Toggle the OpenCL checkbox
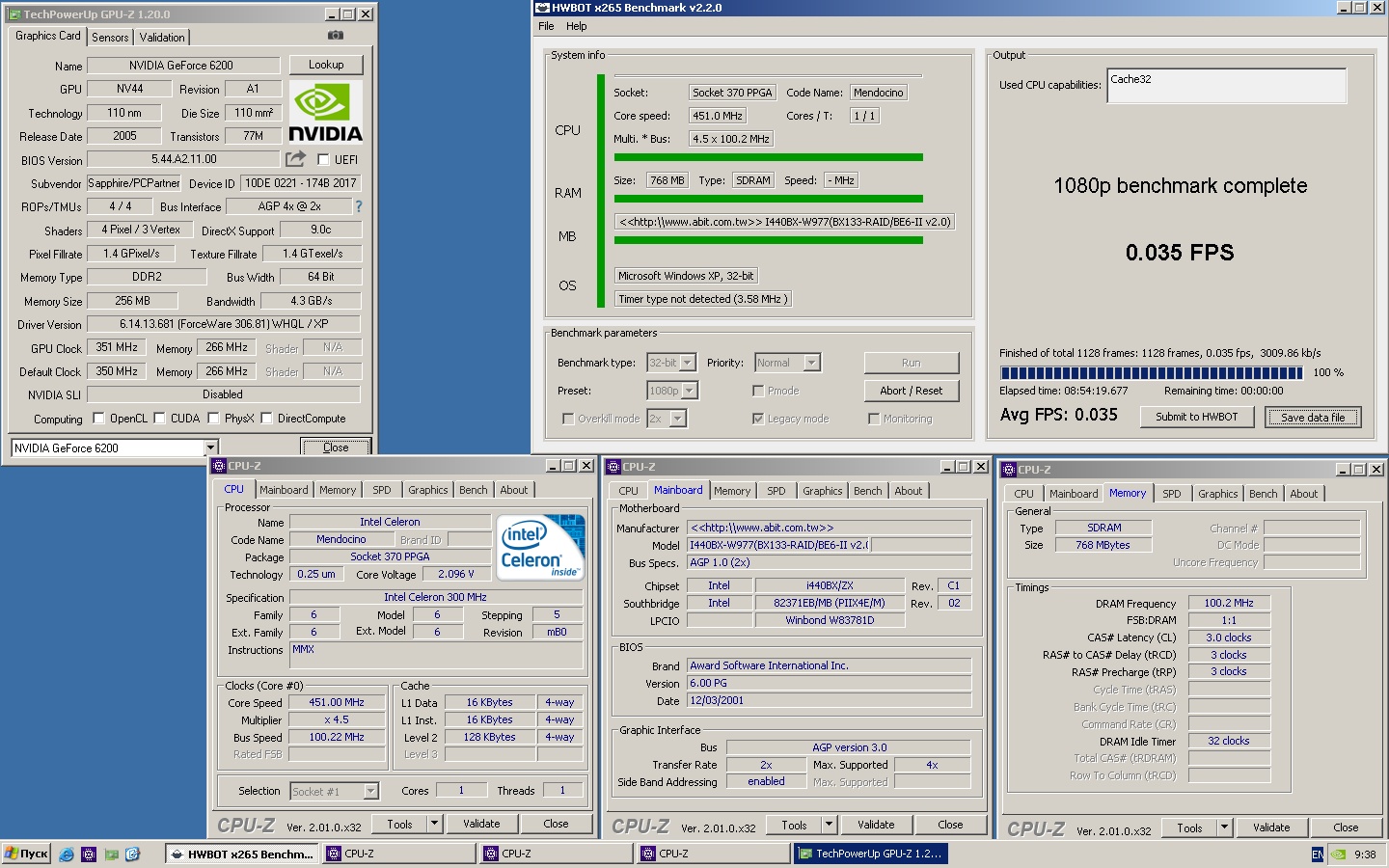The image size is (1389, 868). 98,418
